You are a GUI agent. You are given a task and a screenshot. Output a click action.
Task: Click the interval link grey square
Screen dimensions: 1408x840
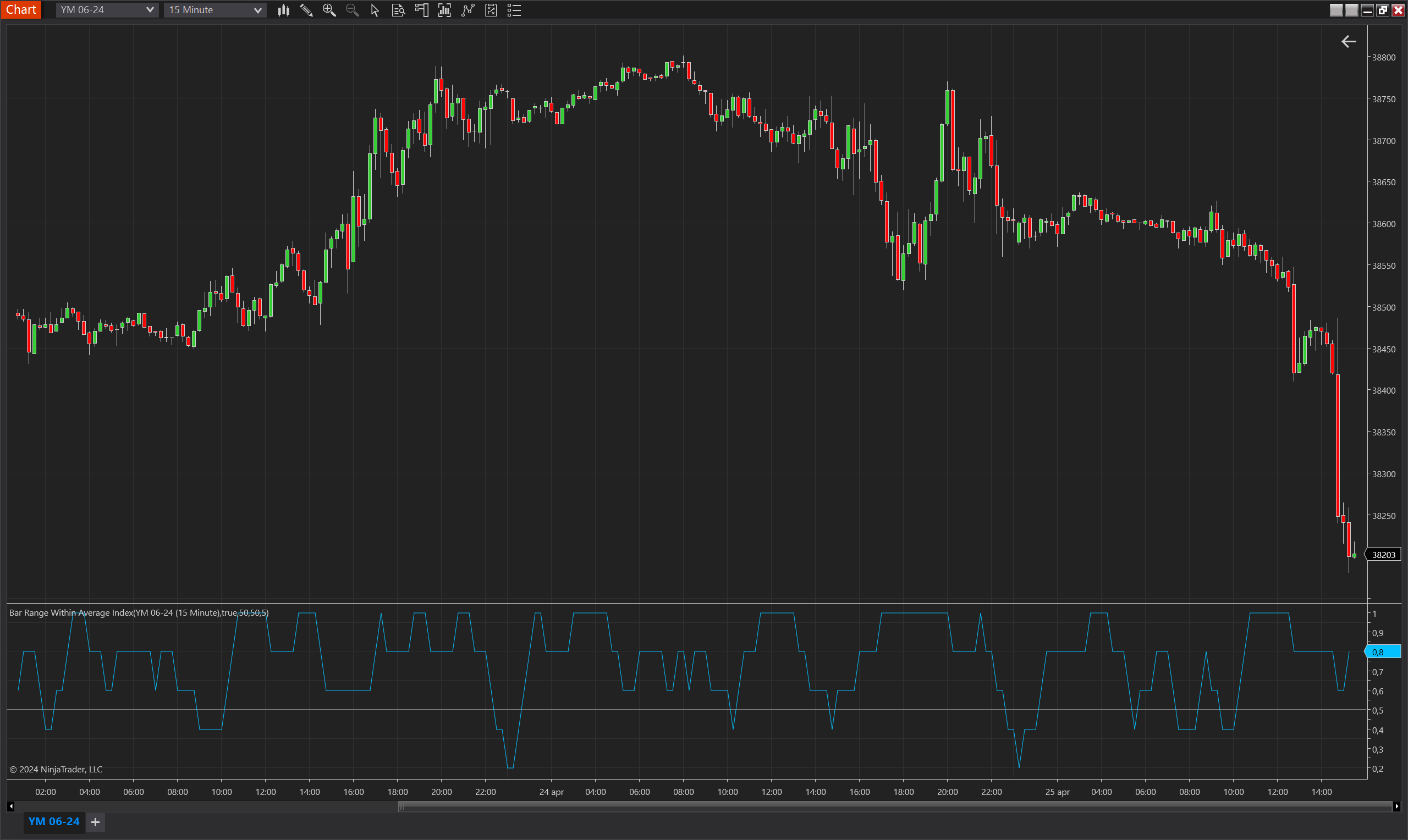pos(1351,10)
